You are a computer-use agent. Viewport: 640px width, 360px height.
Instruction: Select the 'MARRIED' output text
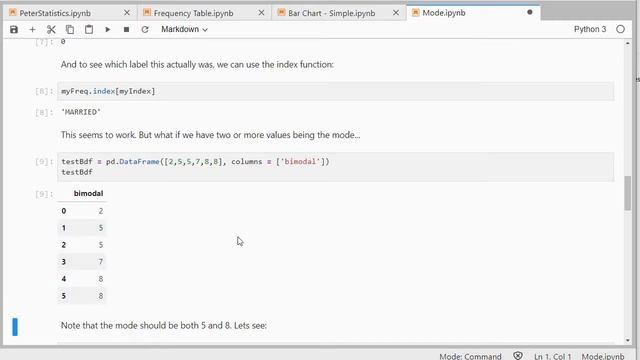click(81, 112)
